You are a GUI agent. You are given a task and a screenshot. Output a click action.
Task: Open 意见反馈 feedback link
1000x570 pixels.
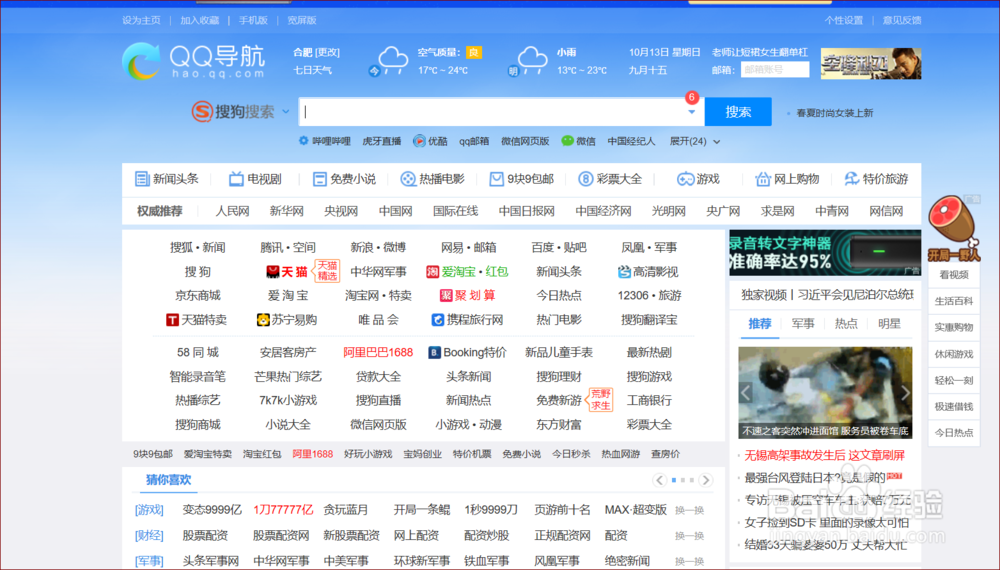click(x=902, y=20)
